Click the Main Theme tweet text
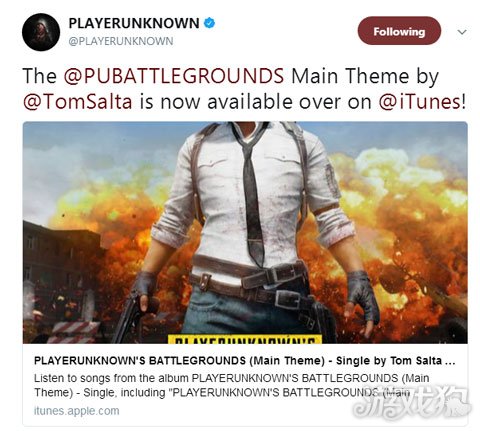 point(349,76)
